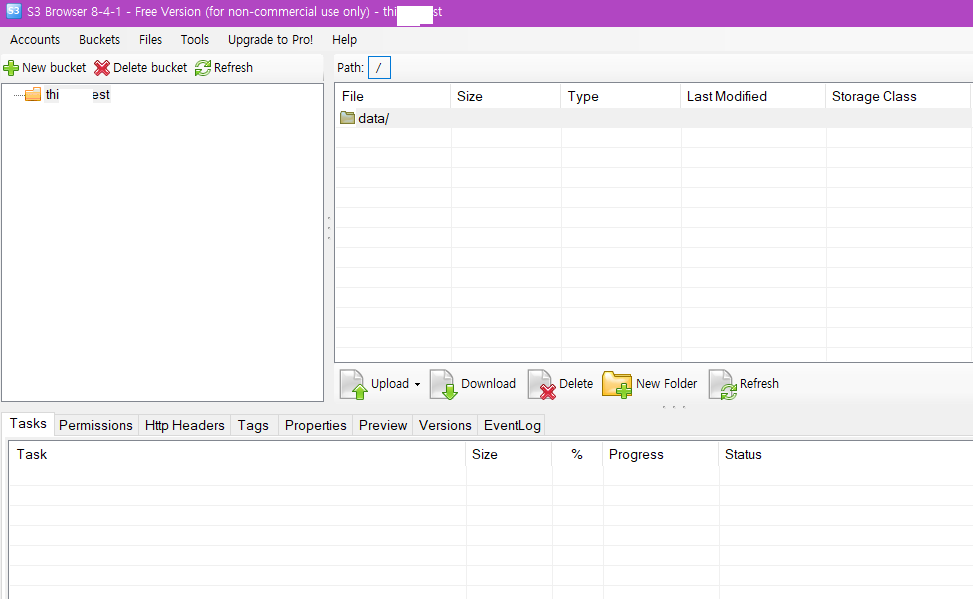Click the Delete file icon
This screenshot has width=973, height=599.
(541, 384)
